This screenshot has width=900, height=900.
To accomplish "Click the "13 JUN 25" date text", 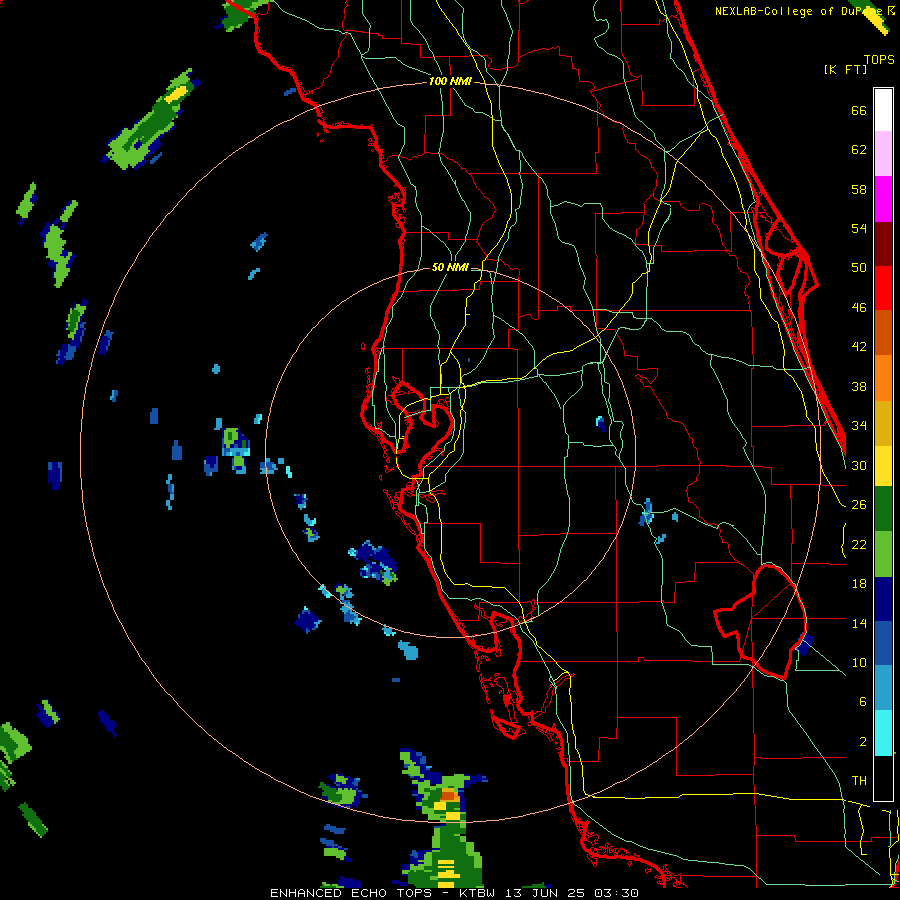I will tap(545, 893).
